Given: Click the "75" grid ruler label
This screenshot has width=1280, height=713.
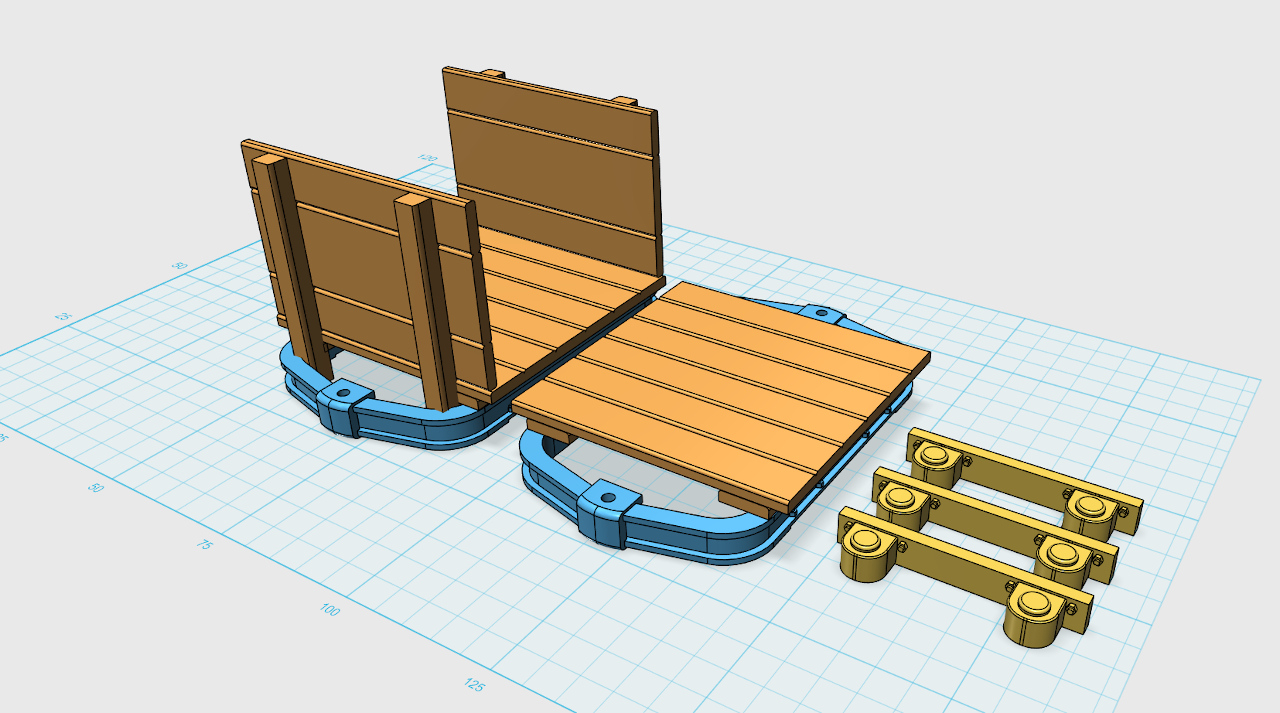Looking at the screenshot, I should coord(203,545).
